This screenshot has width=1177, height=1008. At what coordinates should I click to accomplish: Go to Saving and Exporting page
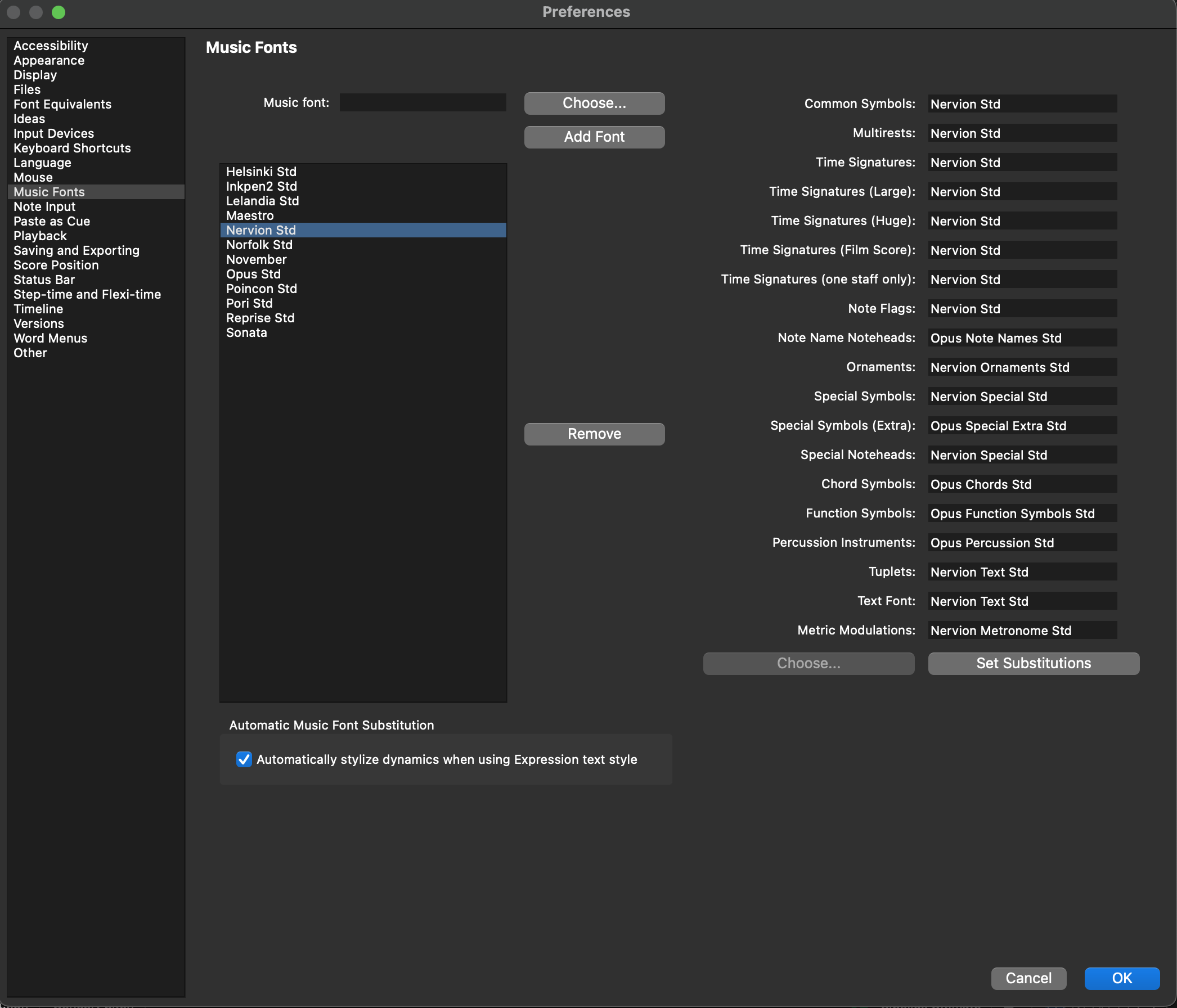pos(96,250)
